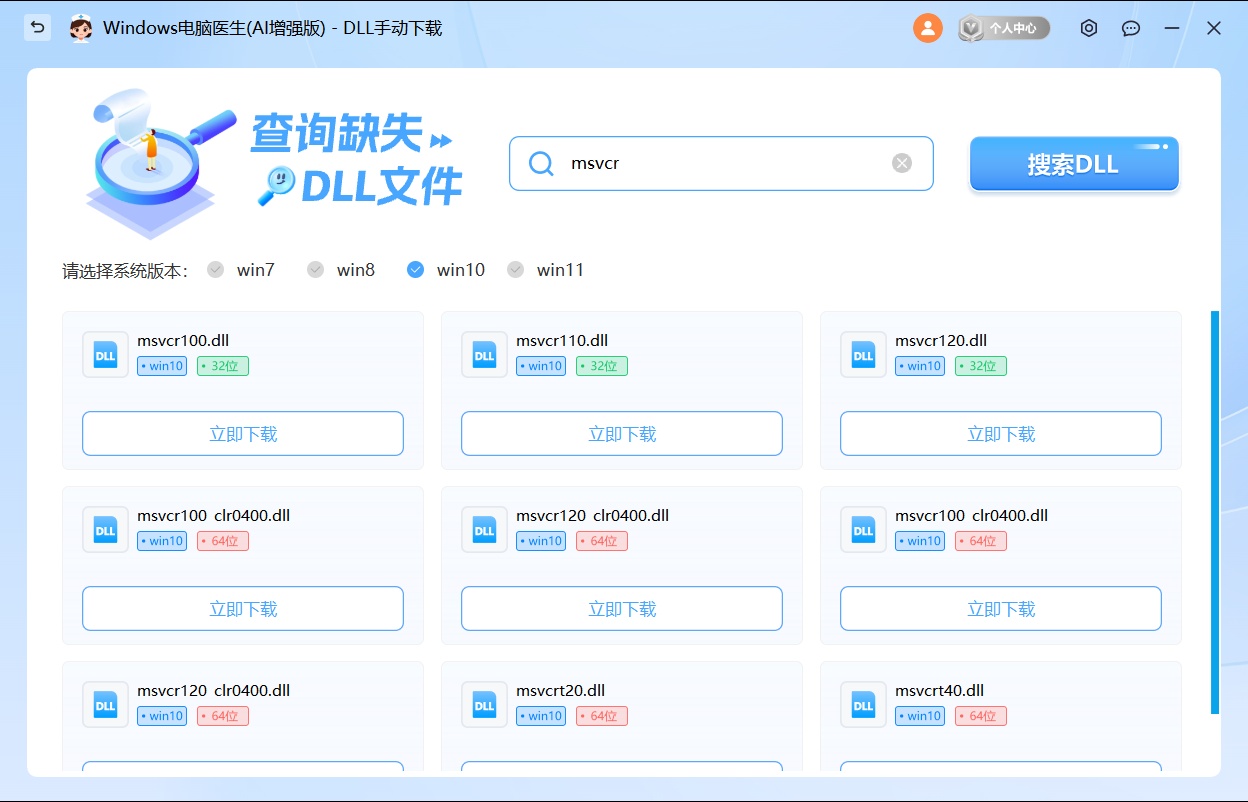Click the 搜索DLL button

click(1074, 164)
